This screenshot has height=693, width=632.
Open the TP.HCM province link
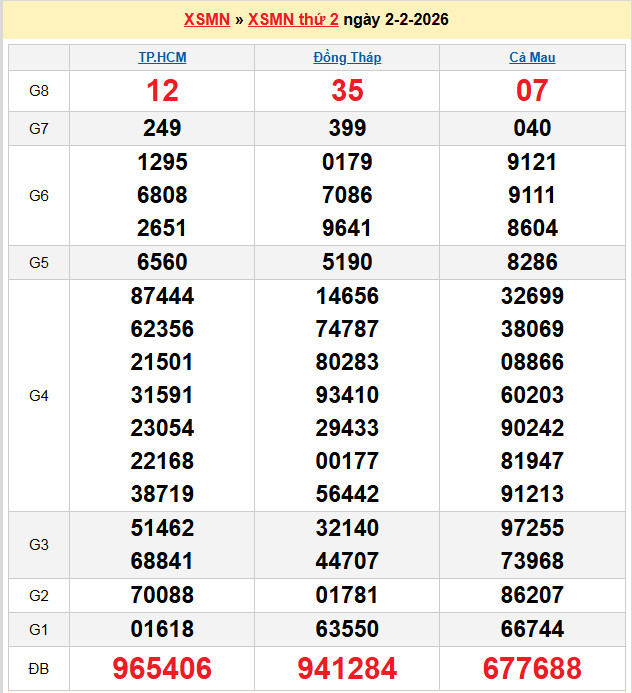(x=162, y=58)
